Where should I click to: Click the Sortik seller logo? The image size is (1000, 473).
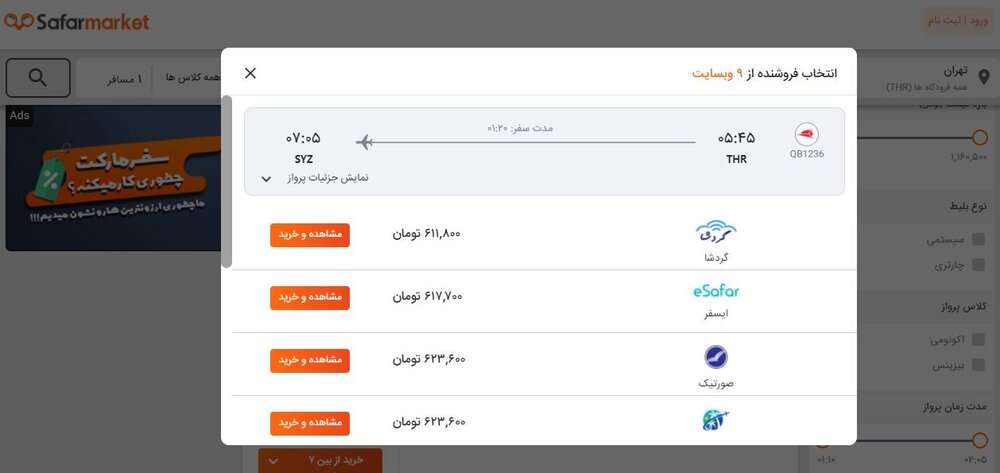coord(716,357)
